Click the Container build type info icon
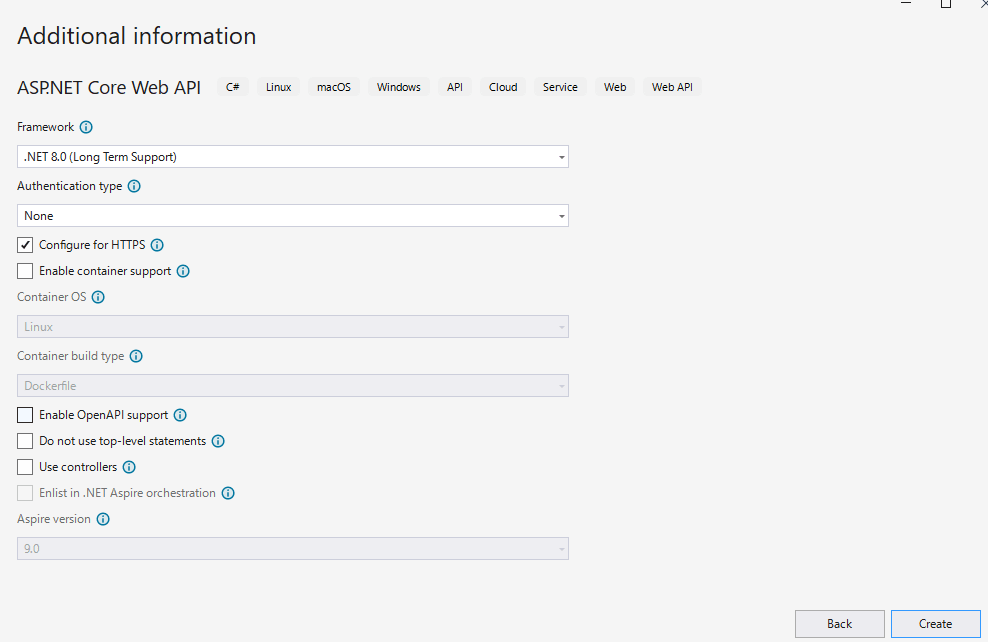 point(136,356)
